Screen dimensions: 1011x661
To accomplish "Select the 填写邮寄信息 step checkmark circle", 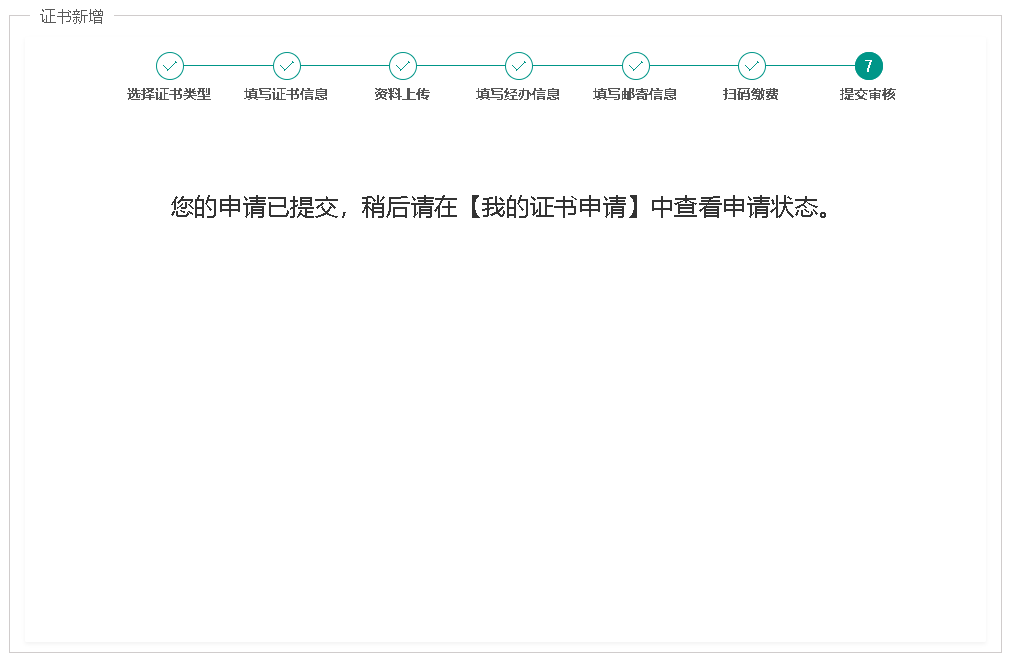I will [x=636, y=66].
